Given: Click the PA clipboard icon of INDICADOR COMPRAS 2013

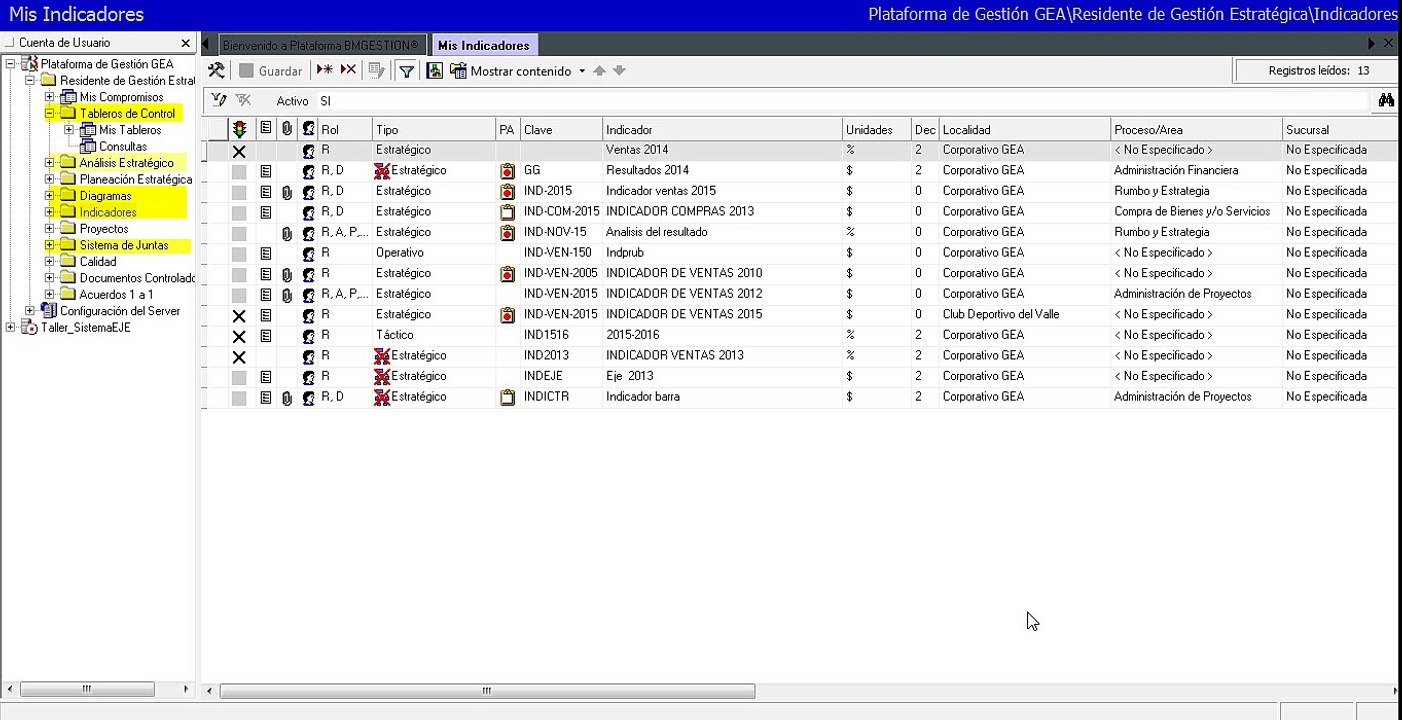Looking at the screenshot, I should (x=507, y=211).
